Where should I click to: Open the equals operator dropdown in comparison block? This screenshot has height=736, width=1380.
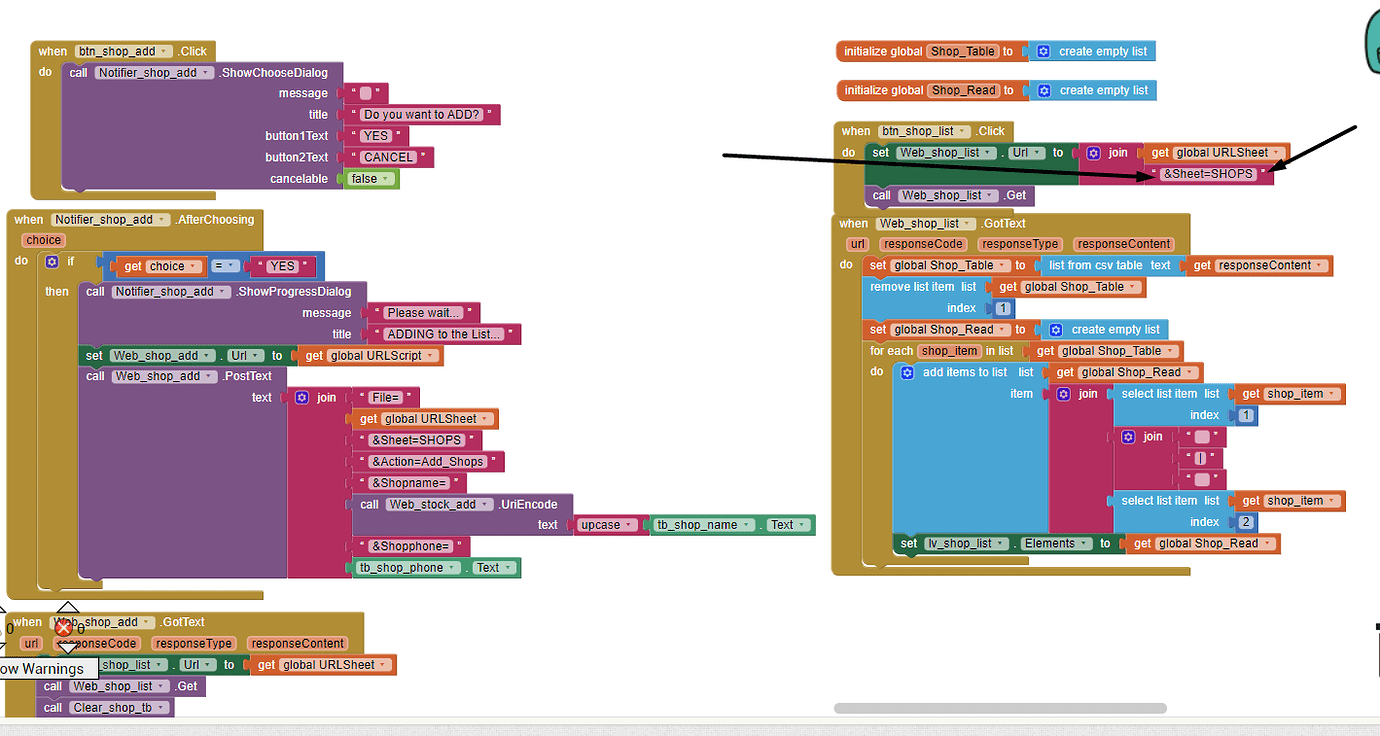point(227,267)
